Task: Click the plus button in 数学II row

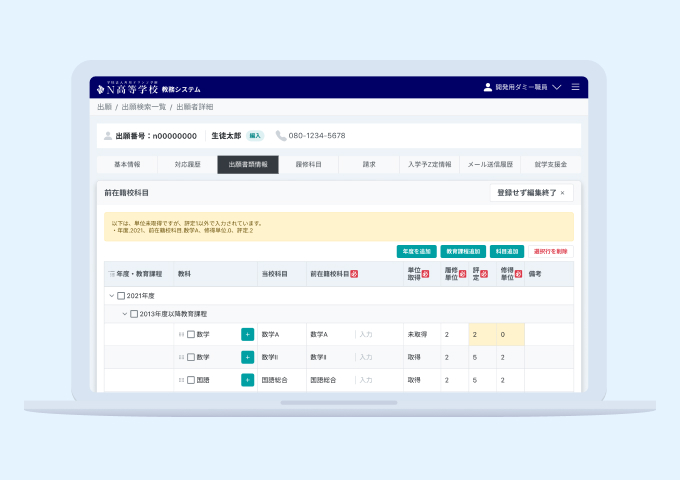Action: click(x=247, y=357)
